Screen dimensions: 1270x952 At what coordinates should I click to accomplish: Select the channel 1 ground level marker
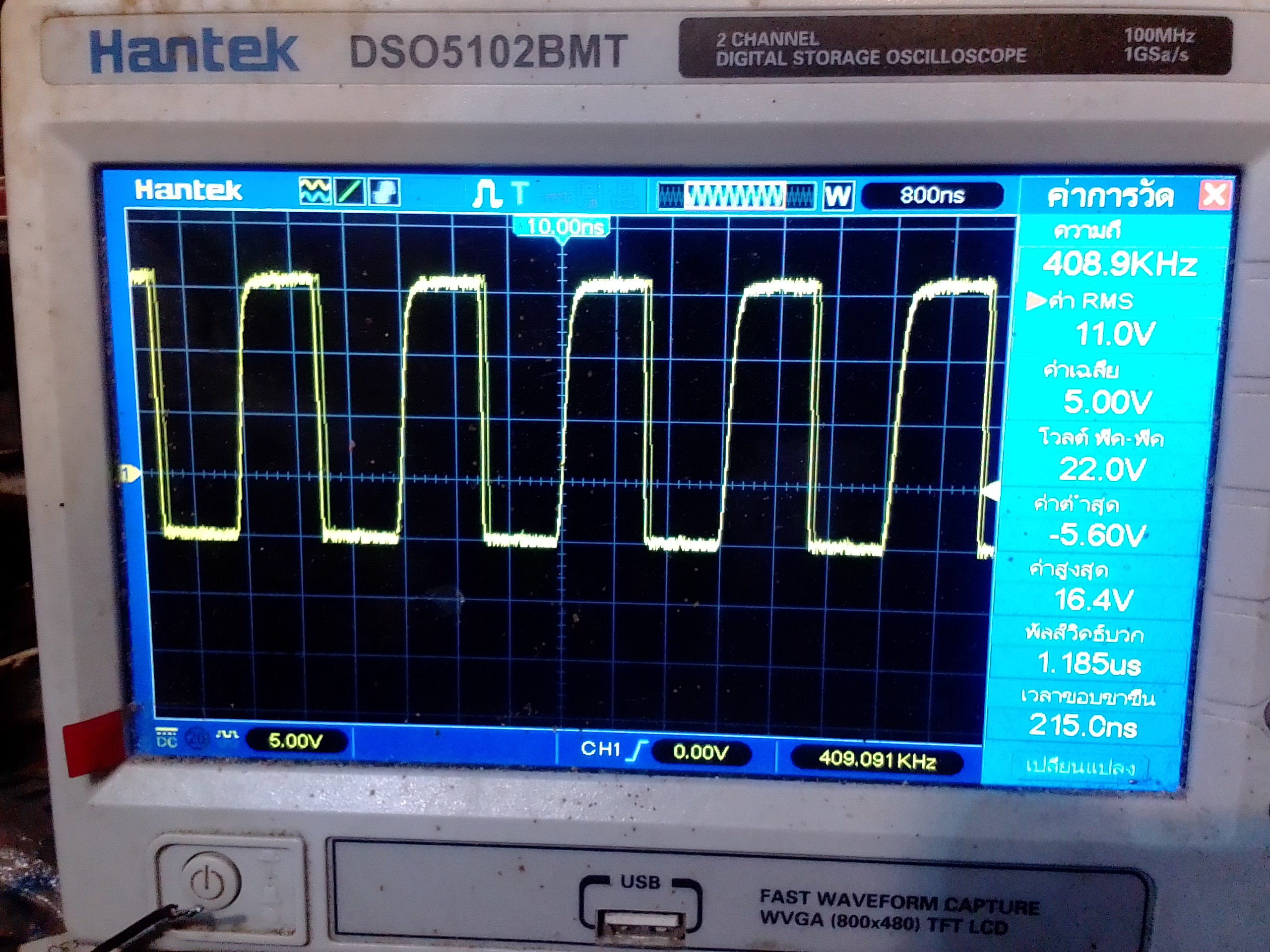[x=128, y=474]
